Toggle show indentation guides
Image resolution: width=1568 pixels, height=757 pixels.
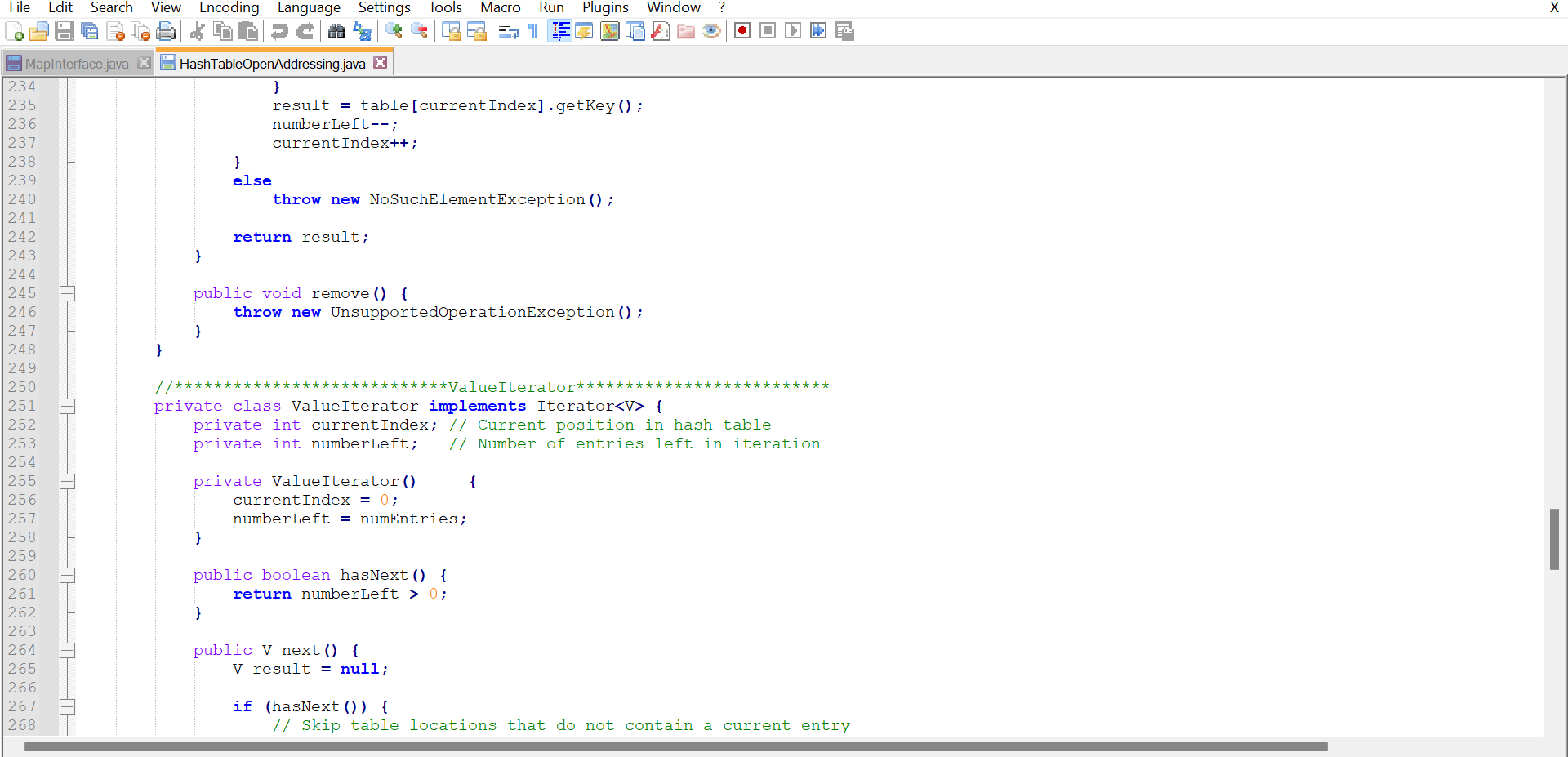click(x=560, y=31)
